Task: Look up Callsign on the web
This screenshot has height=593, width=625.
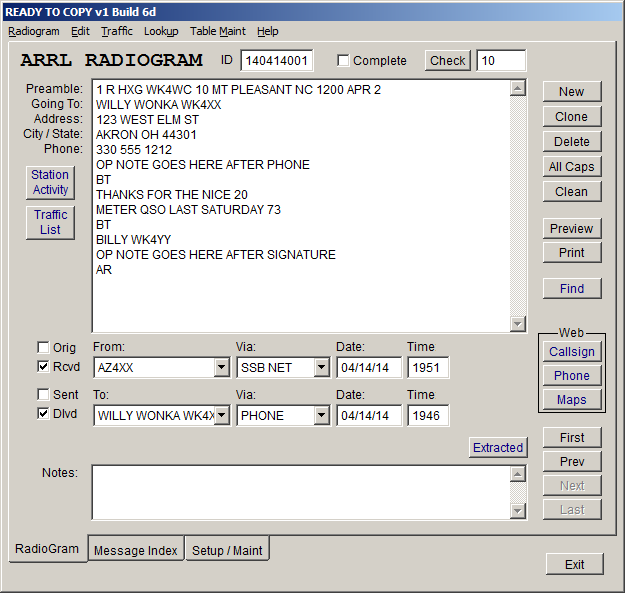Action: [x=572, y=351]
